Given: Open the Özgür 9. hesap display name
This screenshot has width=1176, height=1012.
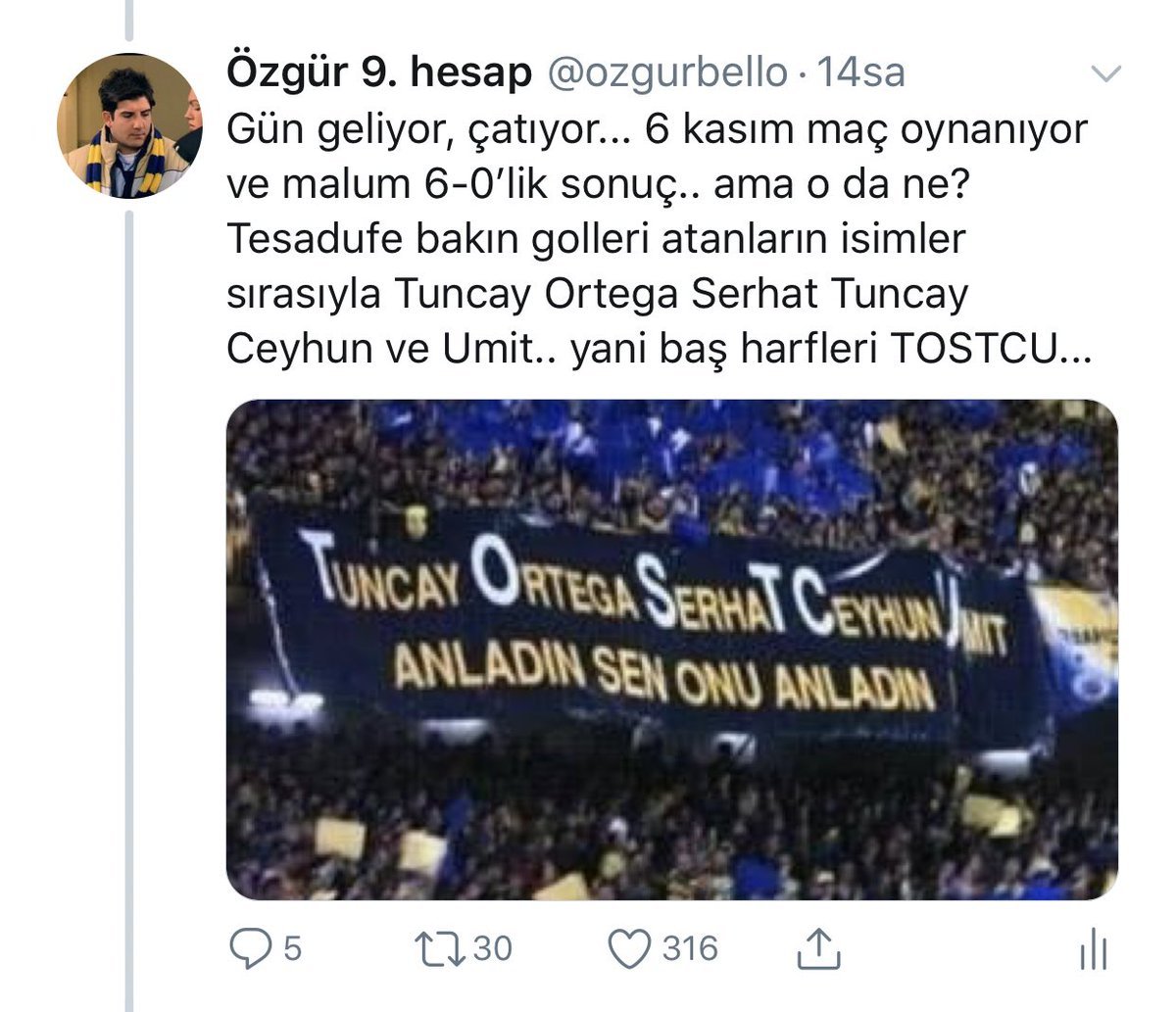Looking at the screenshot, I should 378,73.
